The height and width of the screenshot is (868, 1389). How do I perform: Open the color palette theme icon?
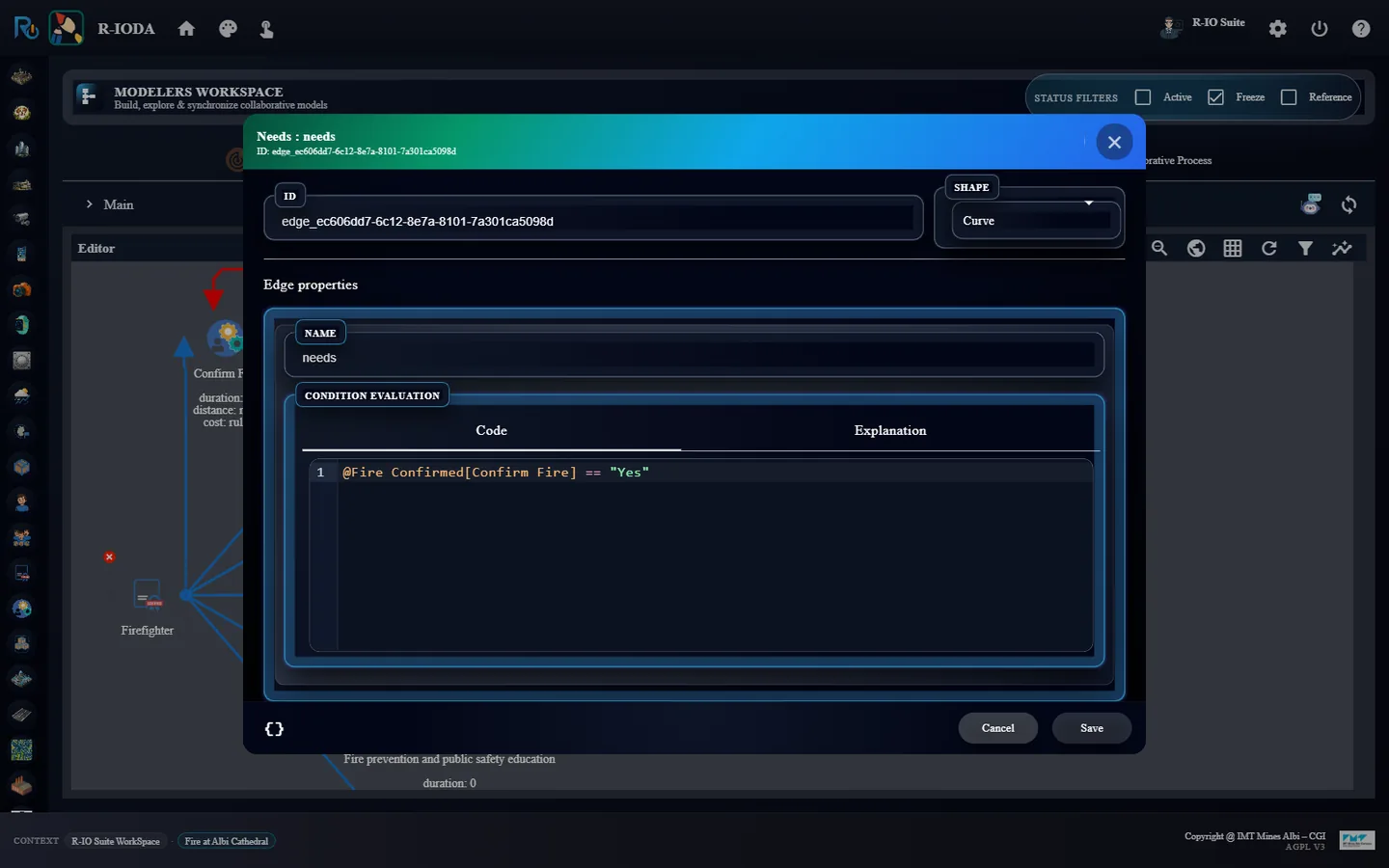tap(228, 29)
